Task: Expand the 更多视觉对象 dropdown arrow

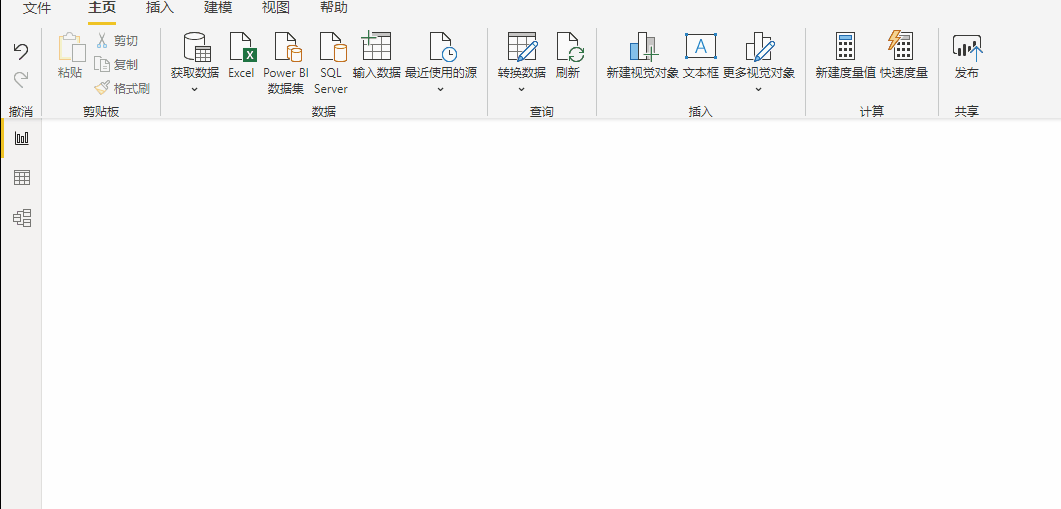Action: click(759, 89)
